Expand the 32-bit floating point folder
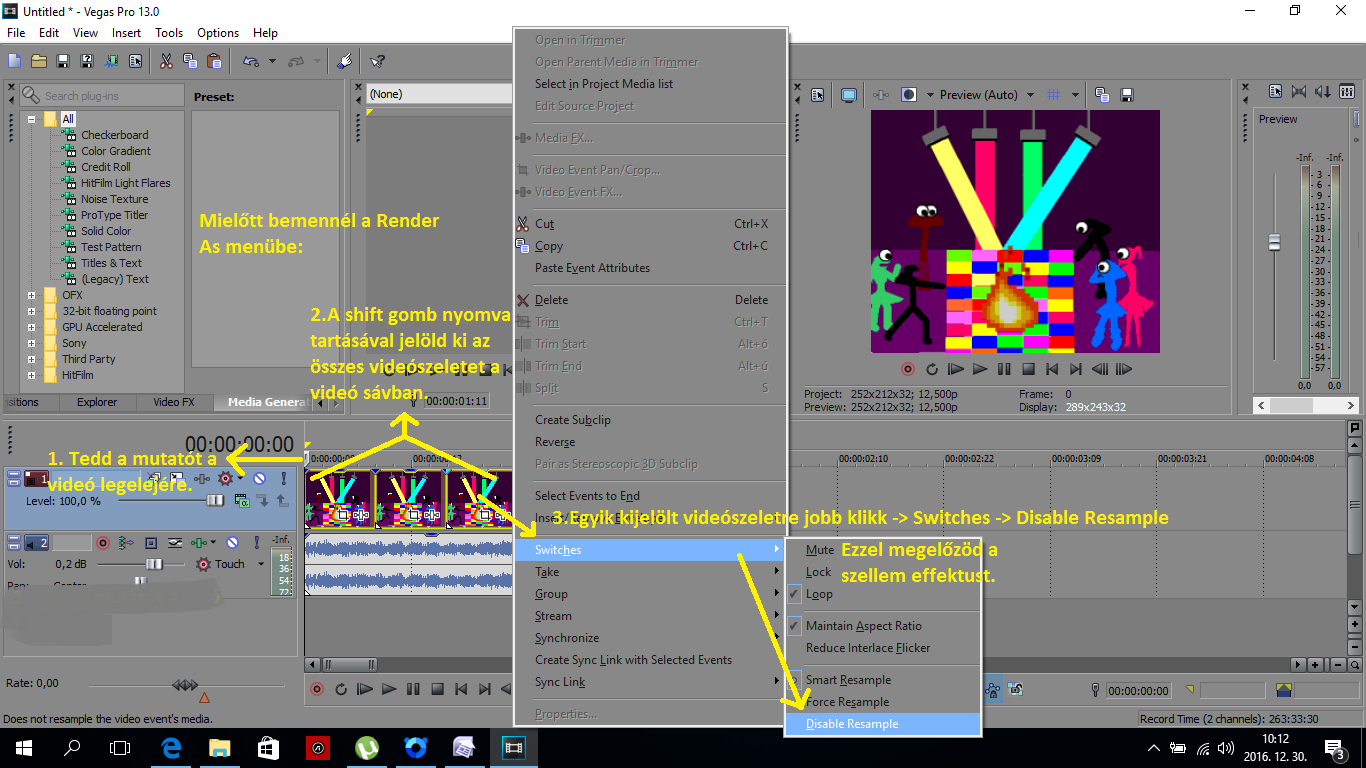This screenshot has width=1366, height=768. coord(32,311)
